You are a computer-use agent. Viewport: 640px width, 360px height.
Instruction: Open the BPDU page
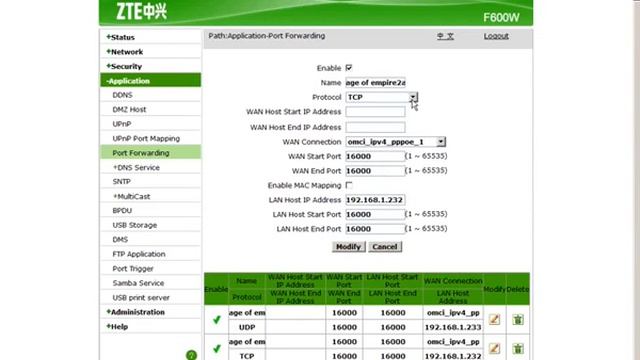[122, 211]
